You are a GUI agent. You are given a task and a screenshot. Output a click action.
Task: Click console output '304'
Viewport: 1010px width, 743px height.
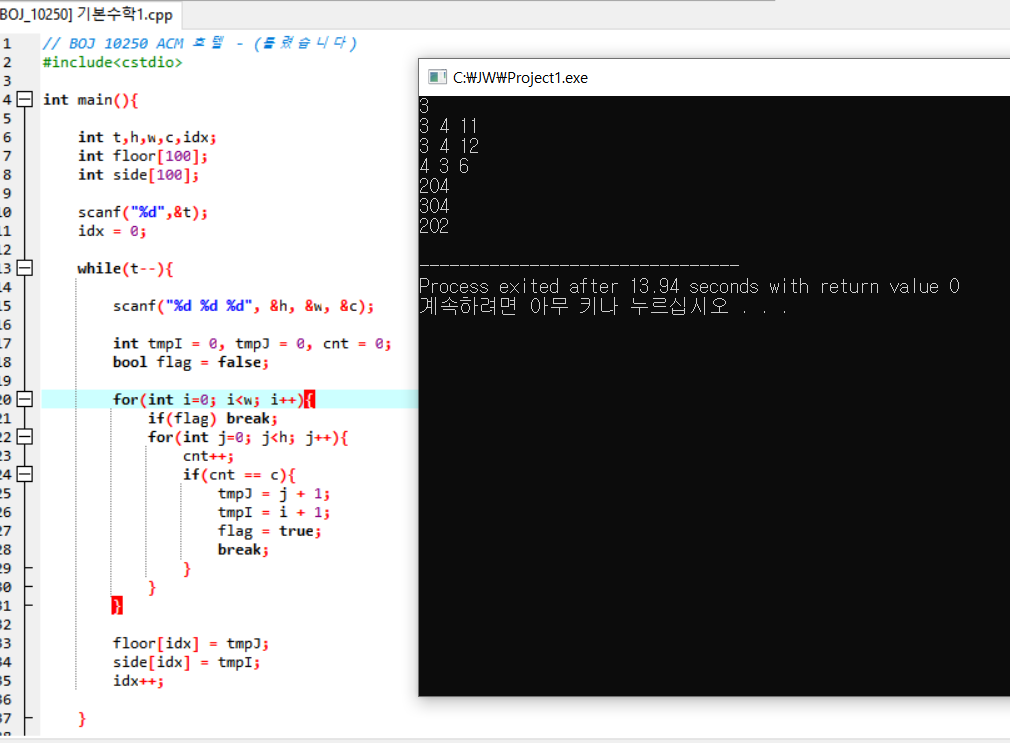pyautogui.click(x=434, y=206)
